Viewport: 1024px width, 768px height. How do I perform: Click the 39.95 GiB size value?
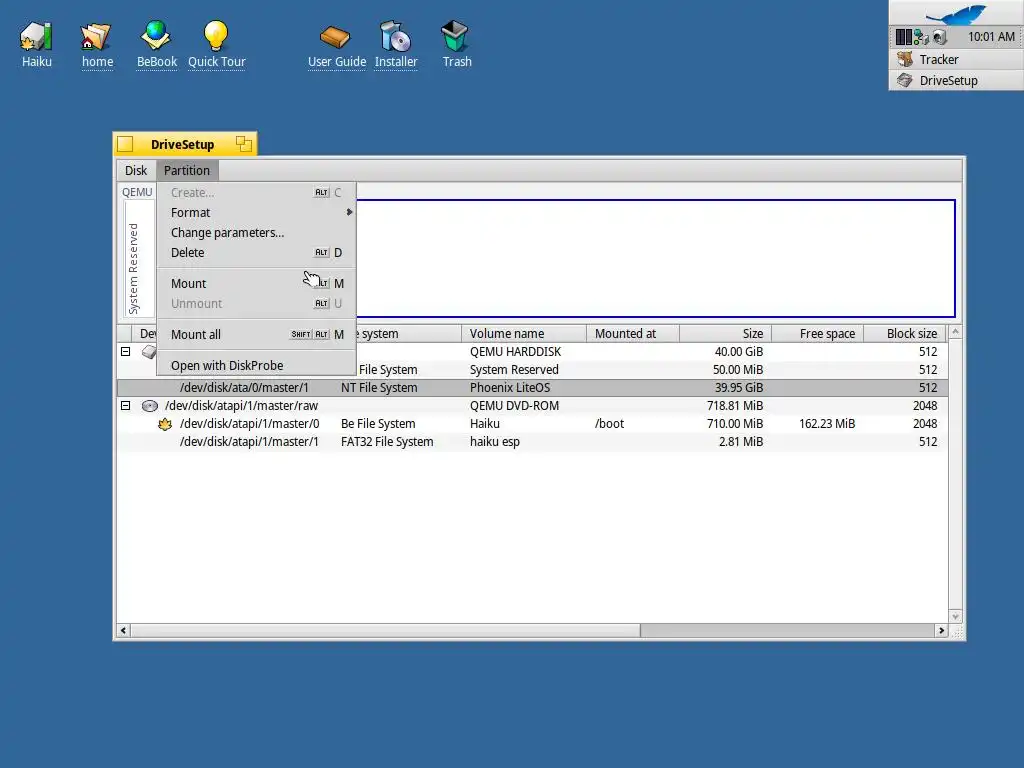[x=739, y=388]
